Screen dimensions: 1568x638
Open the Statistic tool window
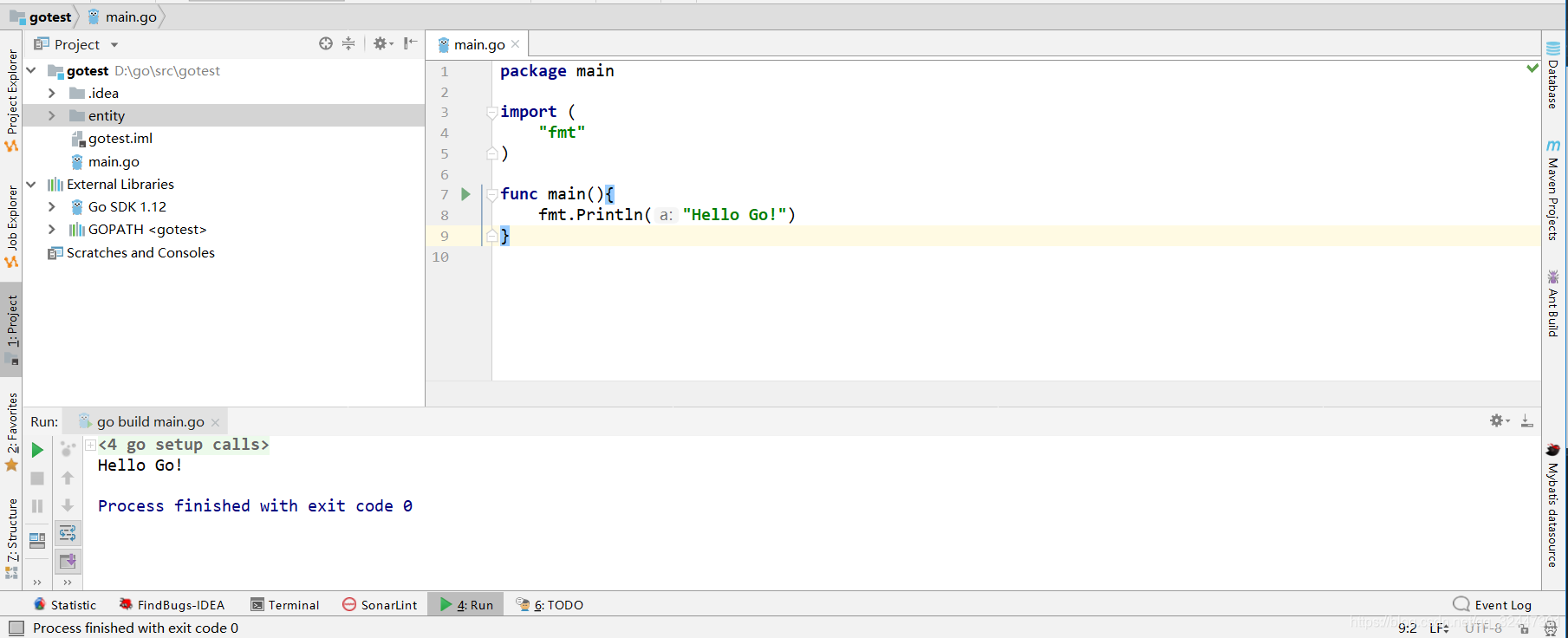(64, 605)
